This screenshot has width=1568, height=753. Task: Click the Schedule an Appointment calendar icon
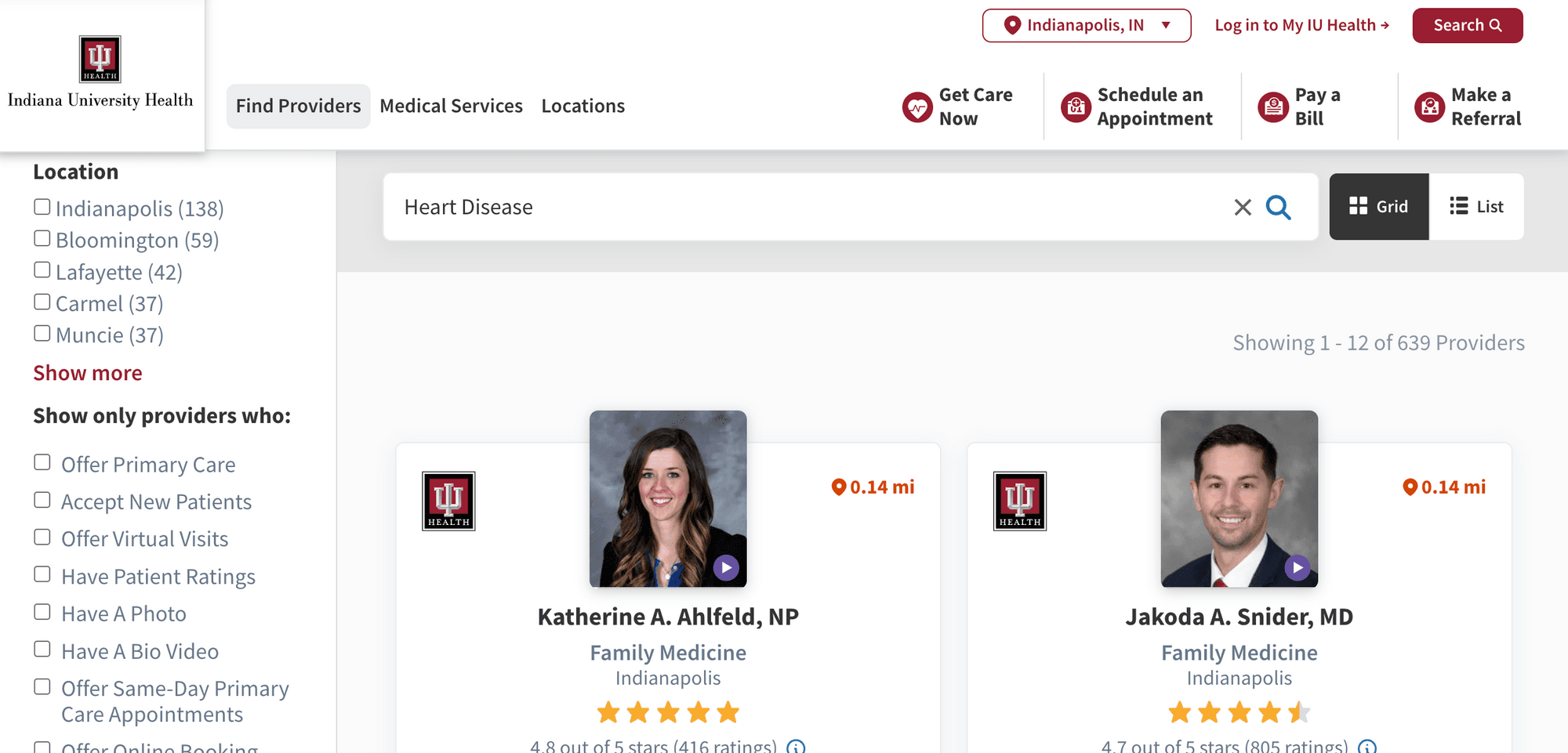click(x=1076, y=107)
